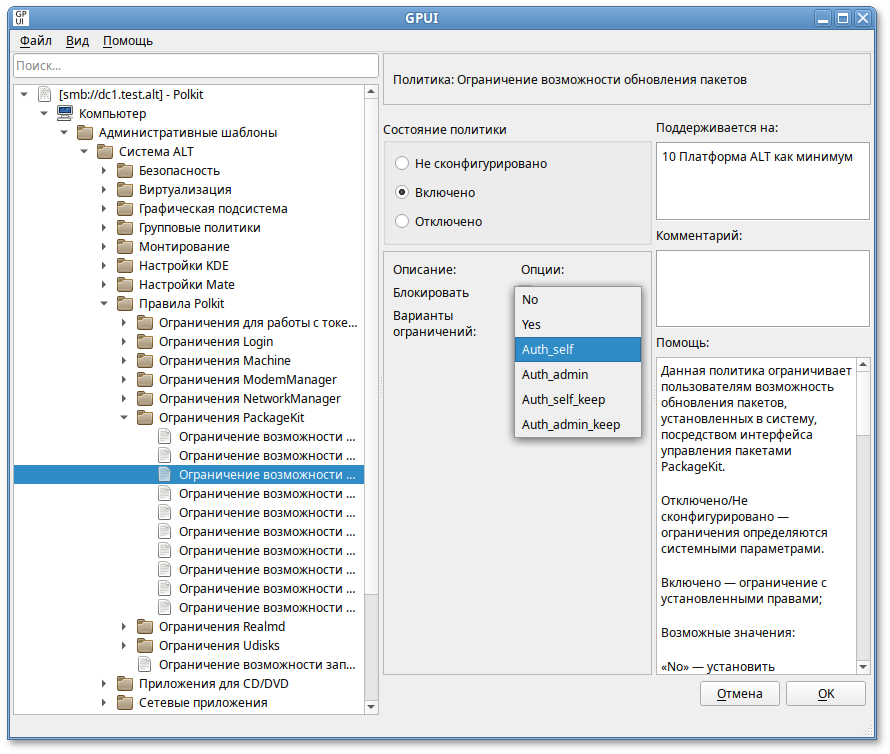Click the OK button

click(825, 693)
